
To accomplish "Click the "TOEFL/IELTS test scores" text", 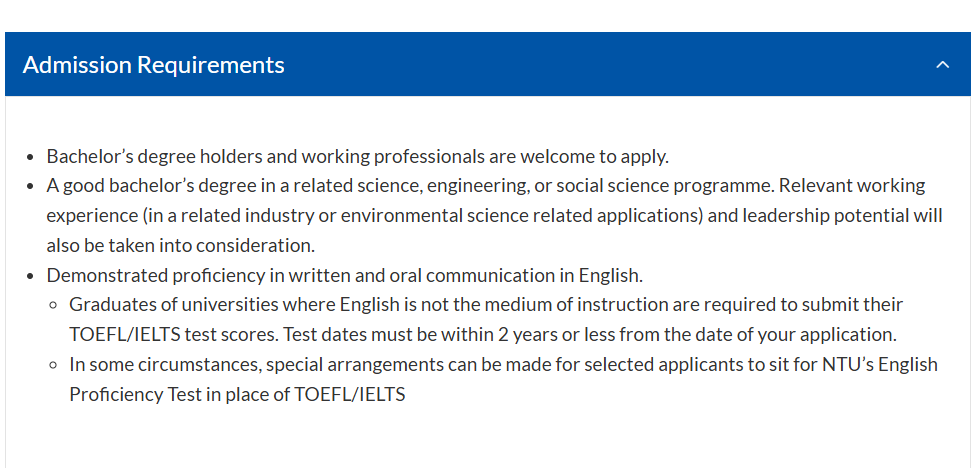I will [173, 335].
